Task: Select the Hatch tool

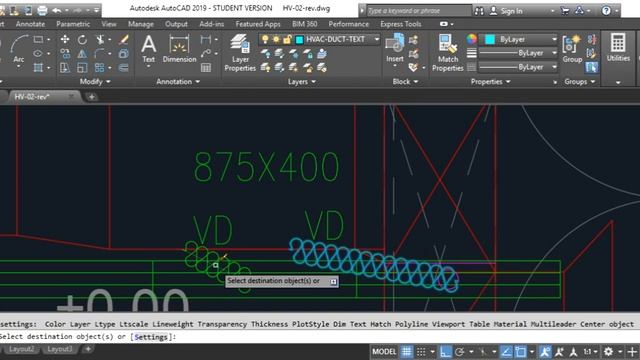Action: point(38,67)
